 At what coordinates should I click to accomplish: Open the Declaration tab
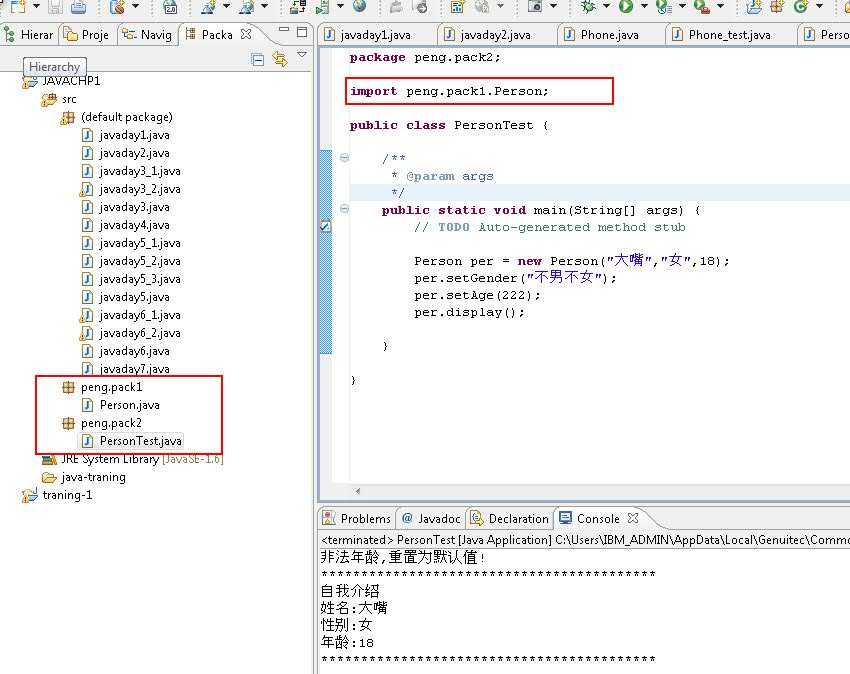(510, 518)
